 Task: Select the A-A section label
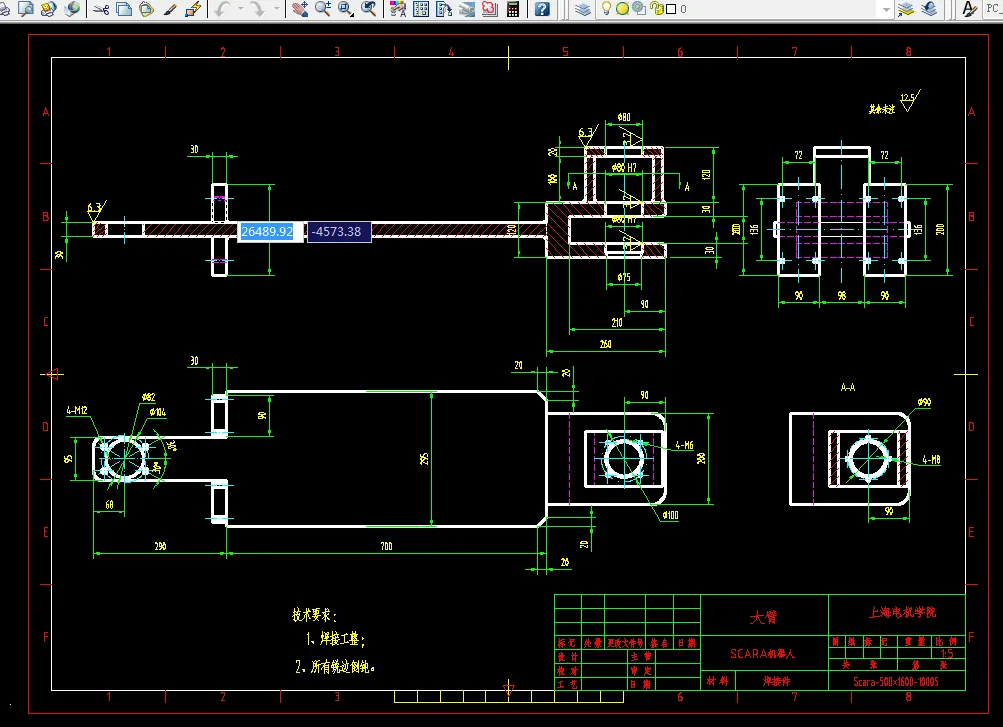848,387
